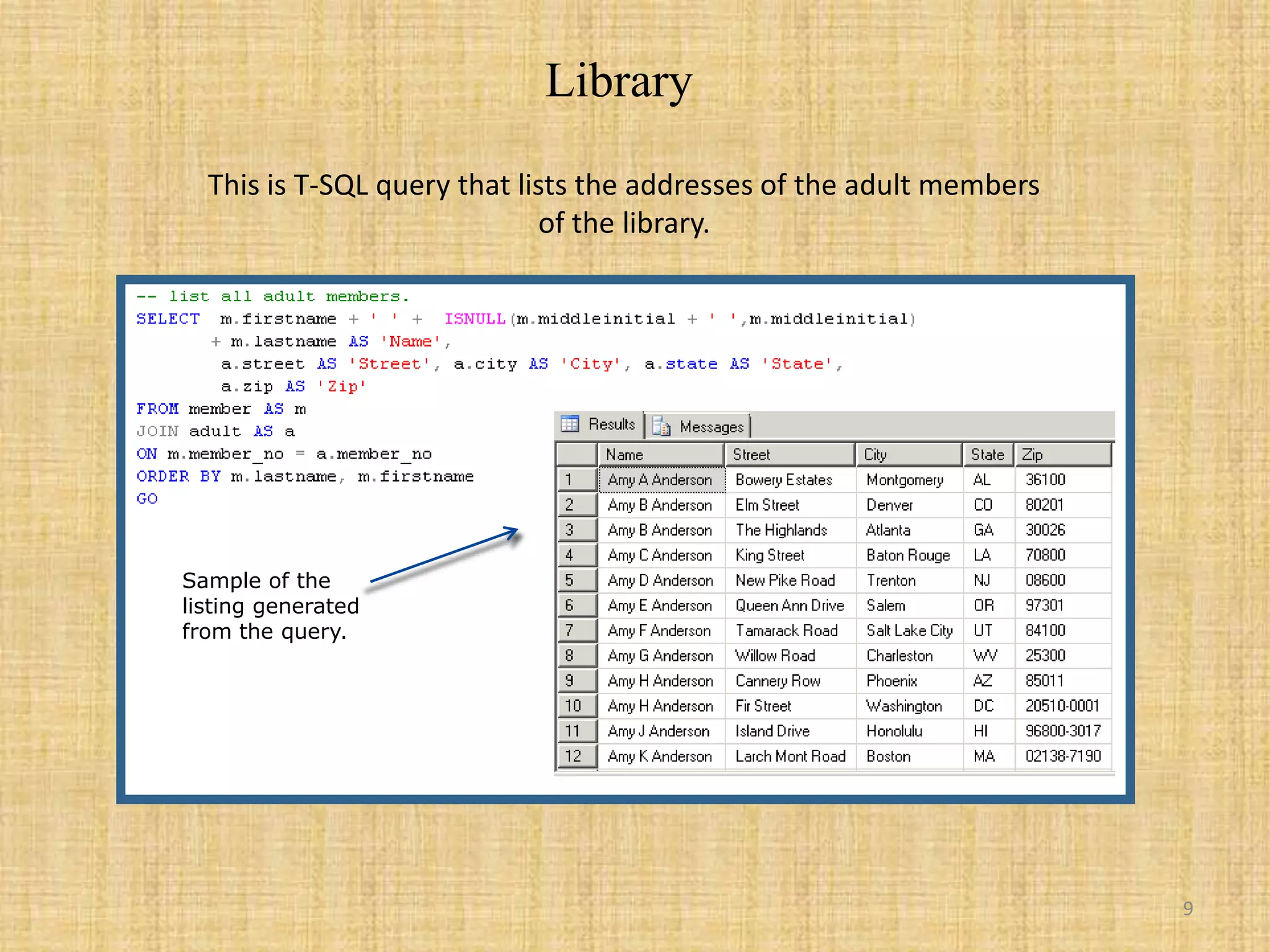Select the State column header
The height and width of the screenshot is (952, 1270).
click(988, 454)
